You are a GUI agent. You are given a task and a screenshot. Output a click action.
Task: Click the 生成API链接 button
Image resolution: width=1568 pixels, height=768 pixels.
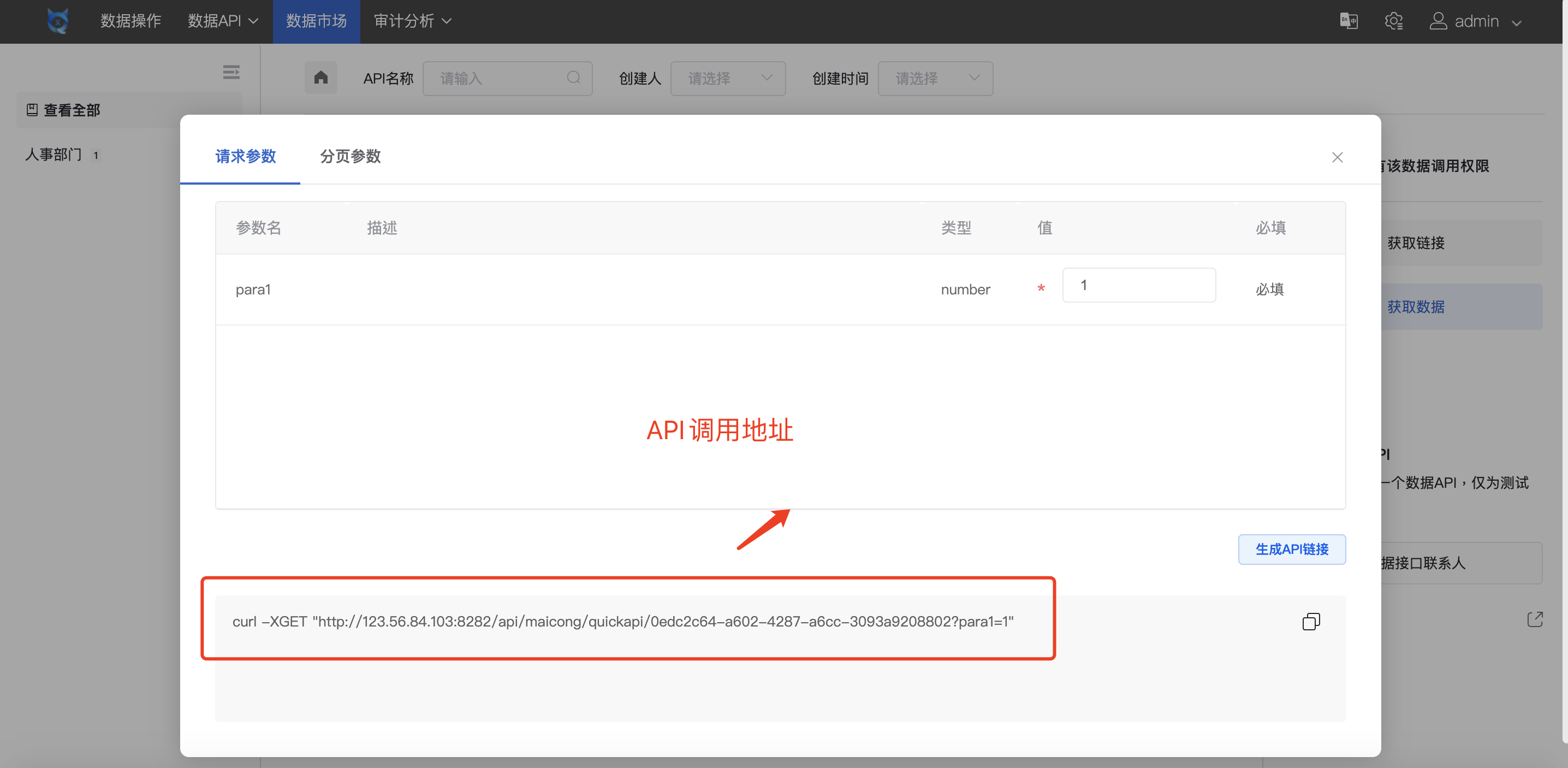1292,550
